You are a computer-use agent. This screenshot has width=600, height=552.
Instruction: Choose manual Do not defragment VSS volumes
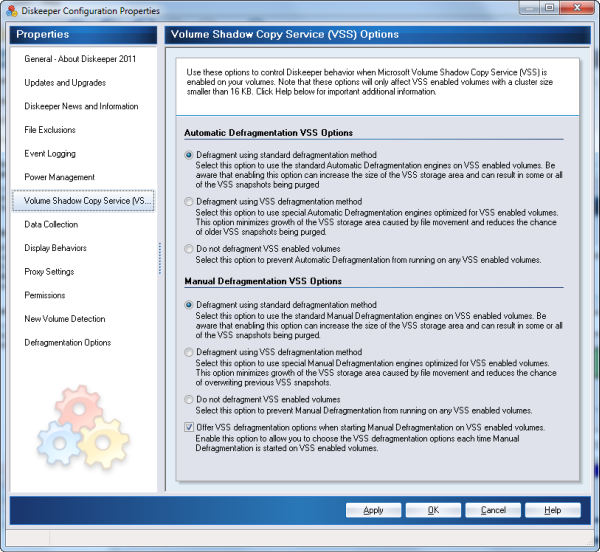(x=189, y=399)
